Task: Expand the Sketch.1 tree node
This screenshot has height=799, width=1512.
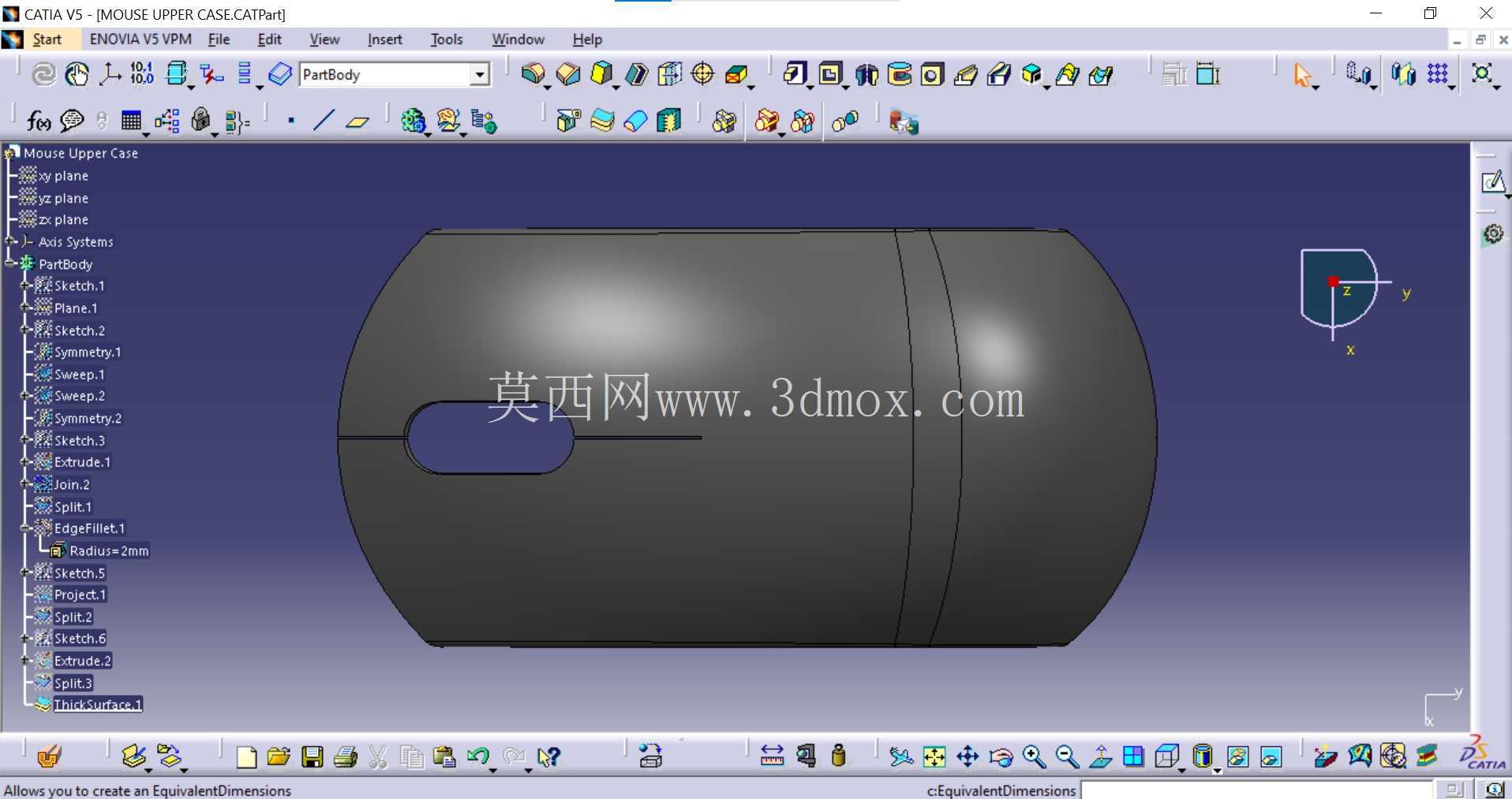Action: tap(25, 286)
